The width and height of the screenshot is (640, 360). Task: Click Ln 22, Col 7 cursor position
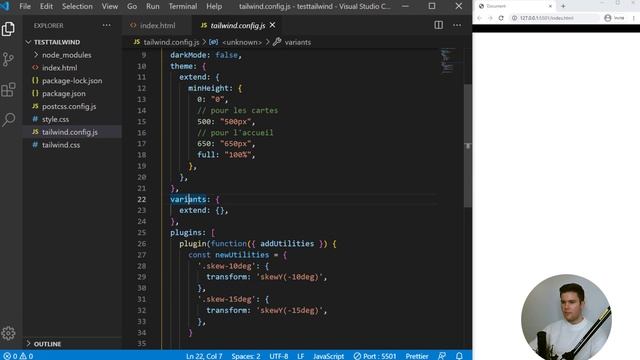204,356
